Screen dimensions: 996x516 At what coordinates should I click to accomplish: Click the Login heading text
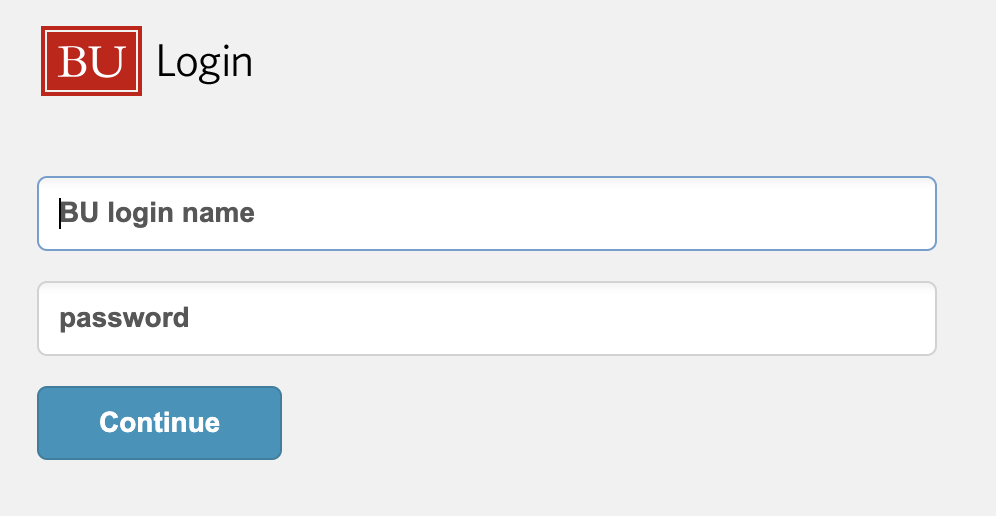pyautogui.click(x=205, y=63)
